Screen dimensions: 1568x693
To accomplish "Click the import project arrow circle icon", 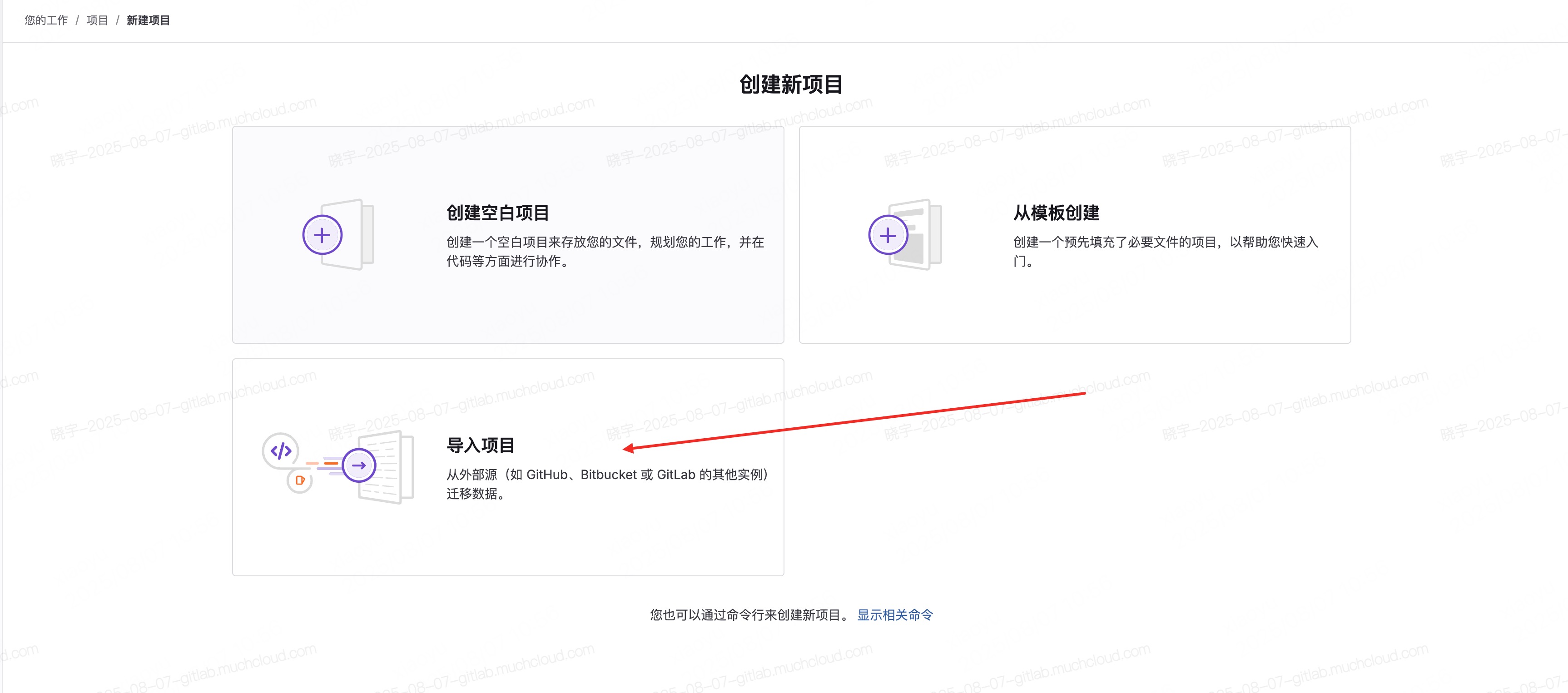I will pos(358,465).
